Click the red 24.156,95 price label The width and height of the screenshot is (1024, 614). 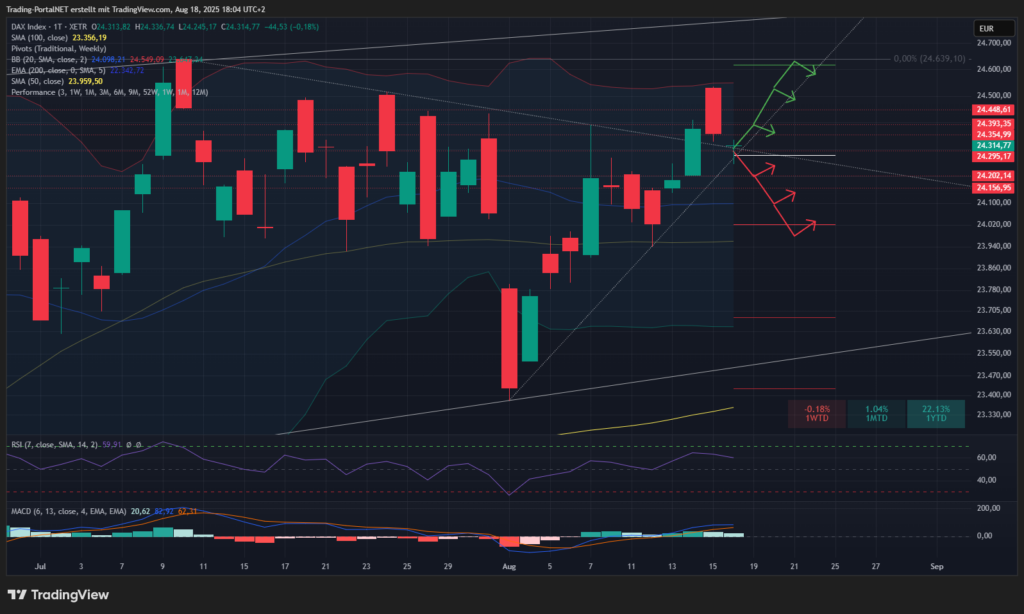point(994,187)
